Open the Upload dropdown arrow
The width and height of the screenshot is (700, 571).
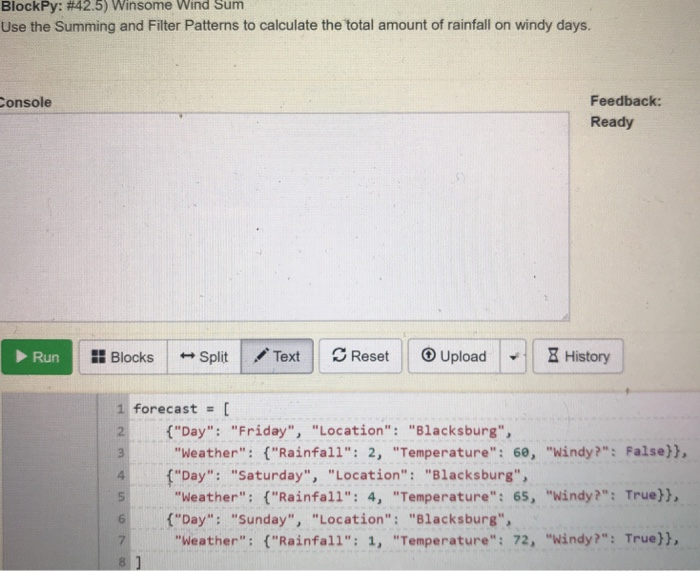tap(513, 356)
